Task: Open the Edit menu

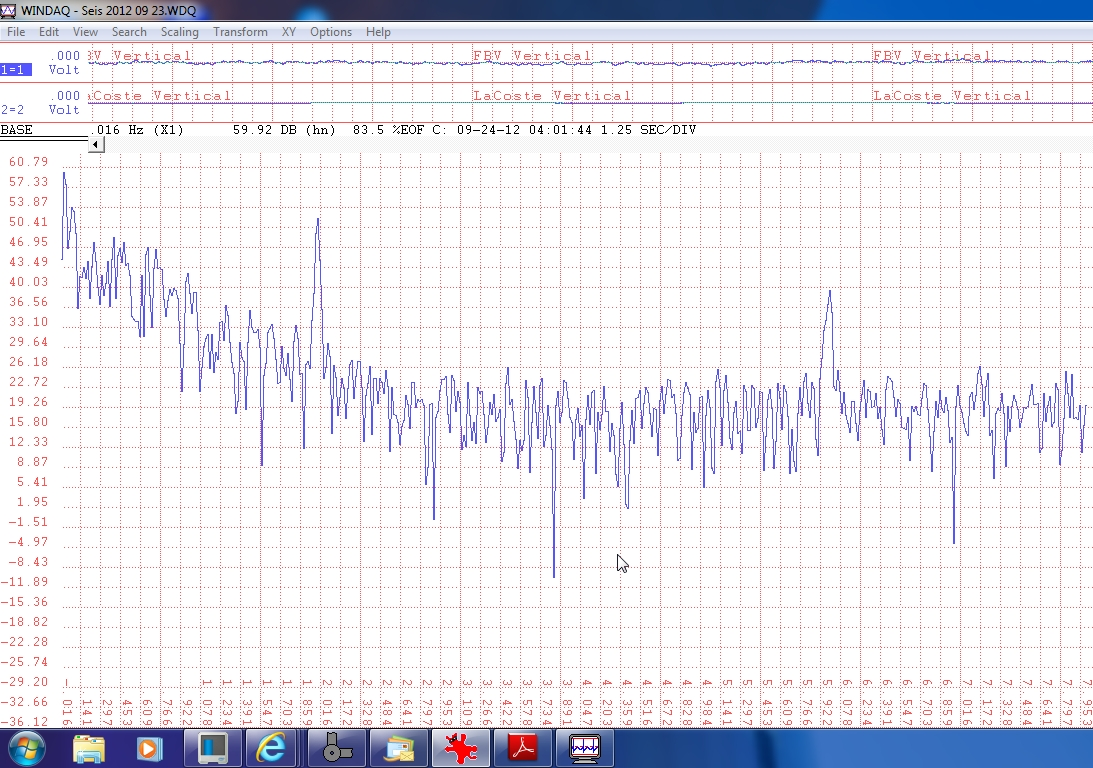Action: click(49, 32)
